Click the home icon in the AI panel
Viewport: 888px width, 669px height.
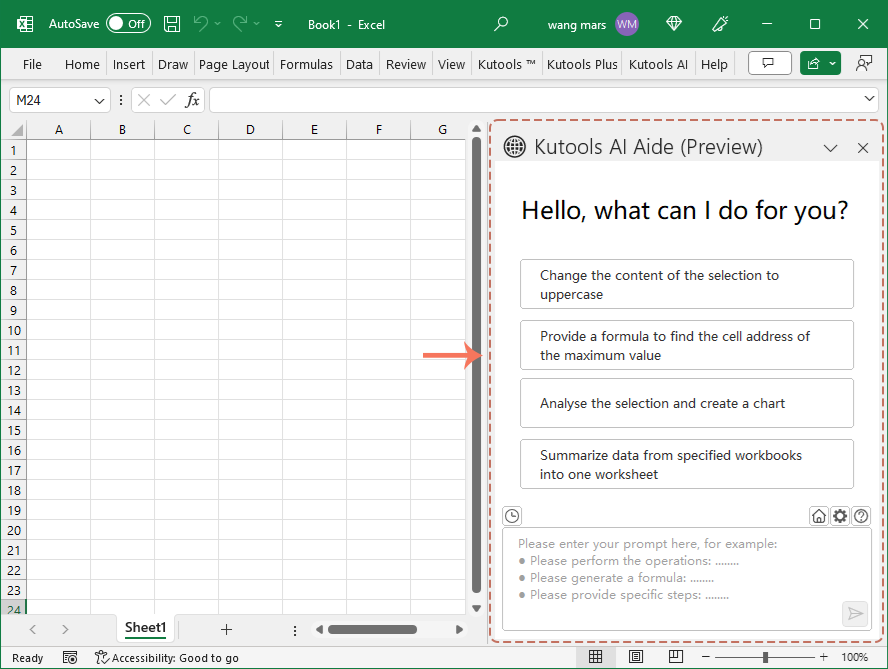pos(819,516)
